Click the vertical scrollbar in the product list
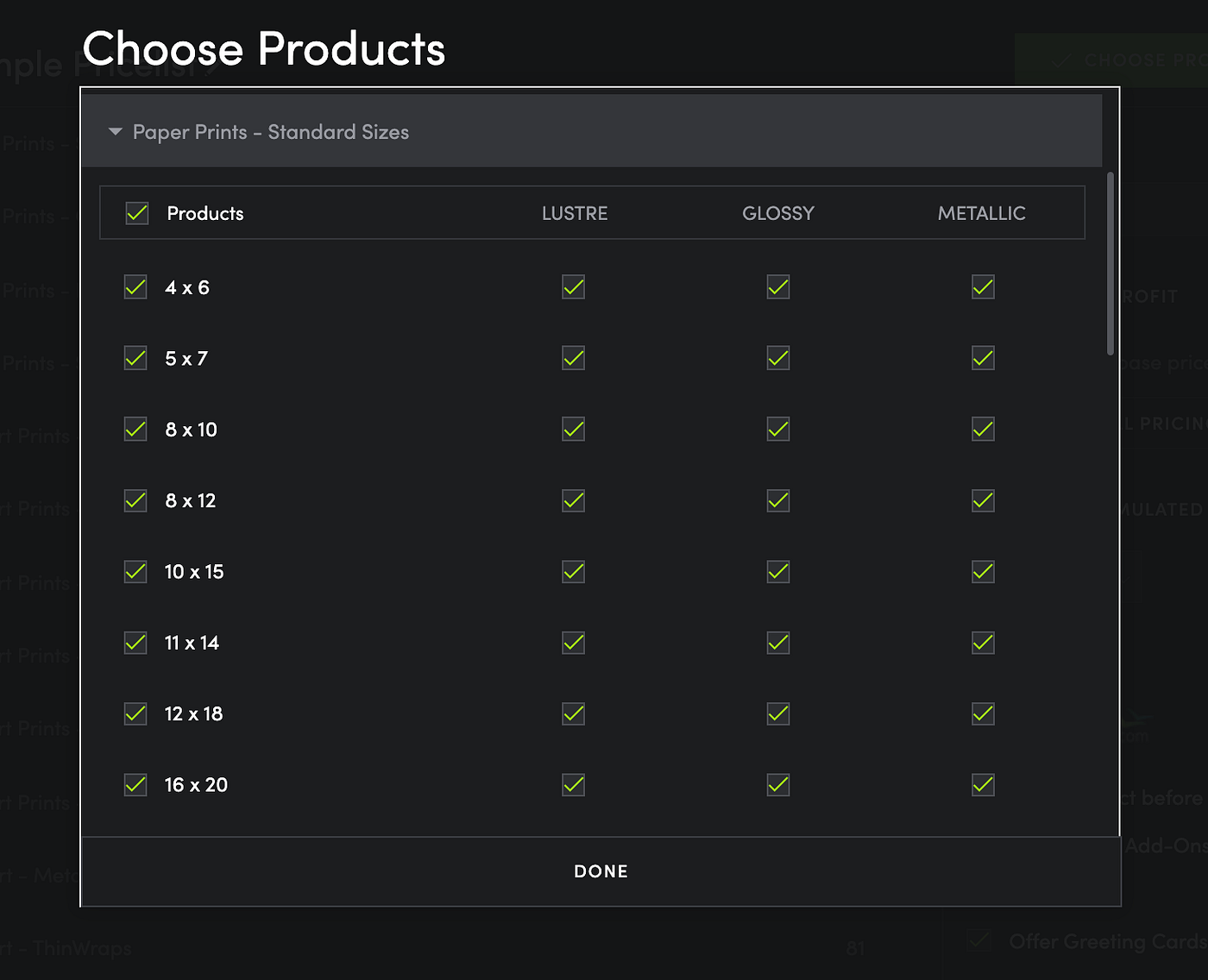The image size is (1208, 980). tap(1110, 263)
